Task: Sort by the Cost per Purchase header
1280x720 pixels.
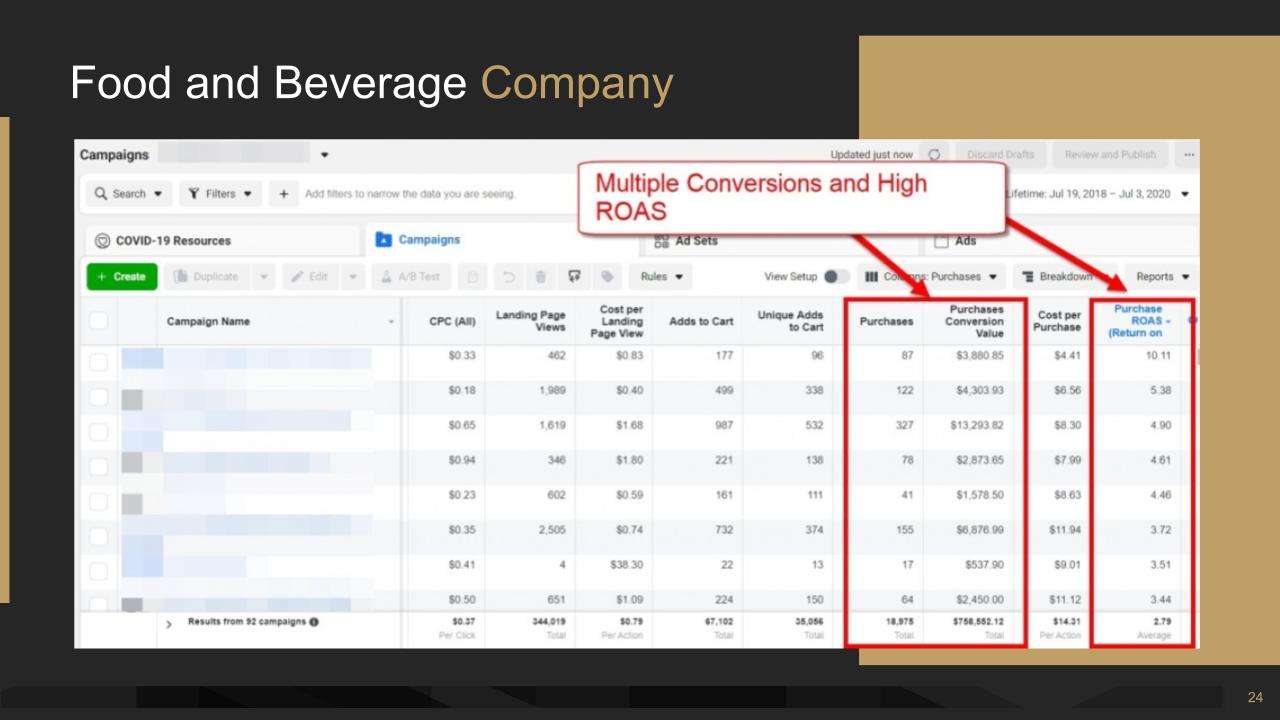Action: (1057, 321)
